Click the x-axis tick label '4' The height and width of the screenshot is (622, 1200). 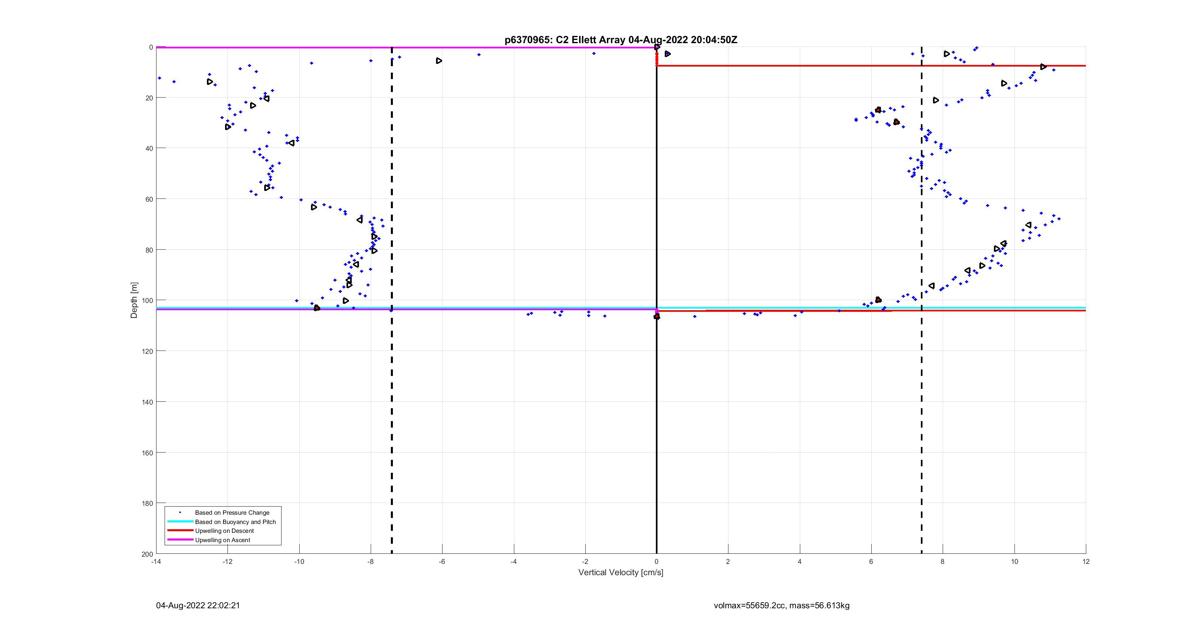click(800, 561)
